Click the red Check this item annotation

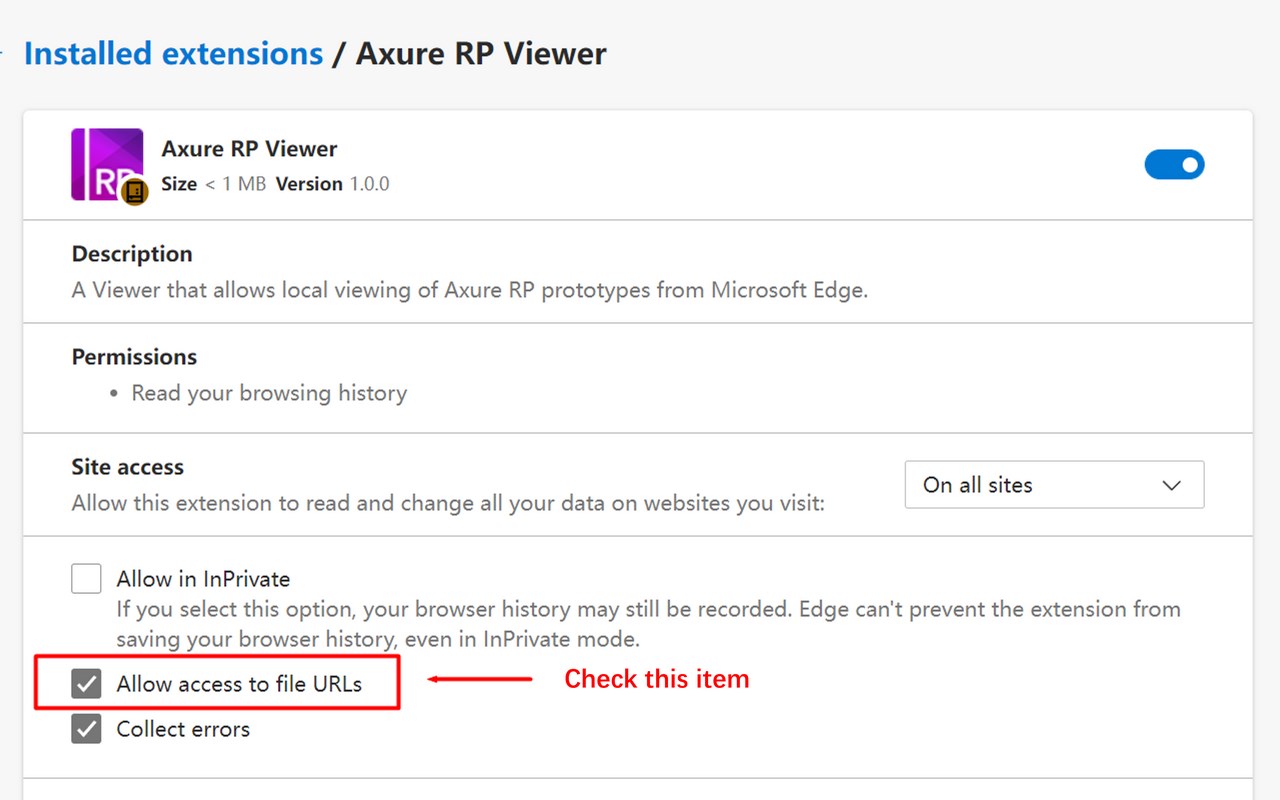[656, 679]
